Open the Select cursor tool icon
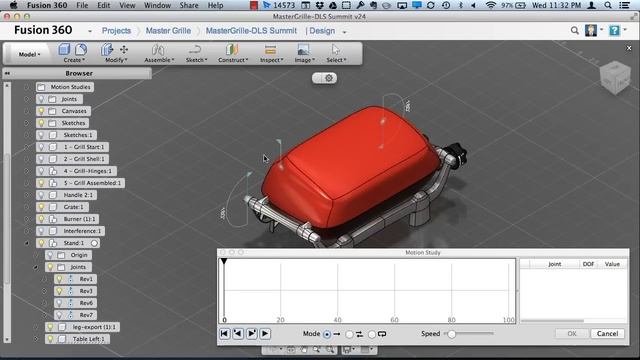 click(x=336, y=50)
